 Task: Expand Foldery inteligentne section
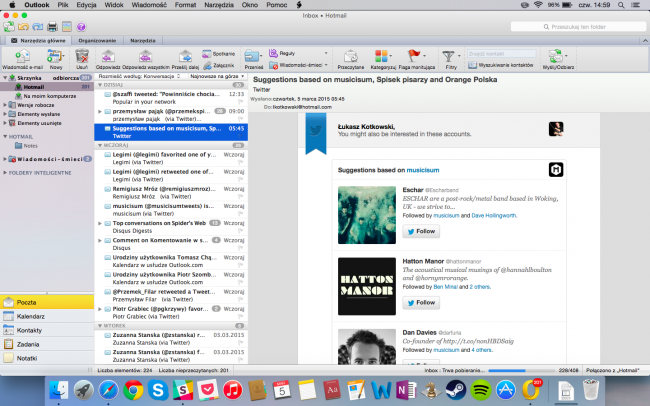(x=5, y=173)
